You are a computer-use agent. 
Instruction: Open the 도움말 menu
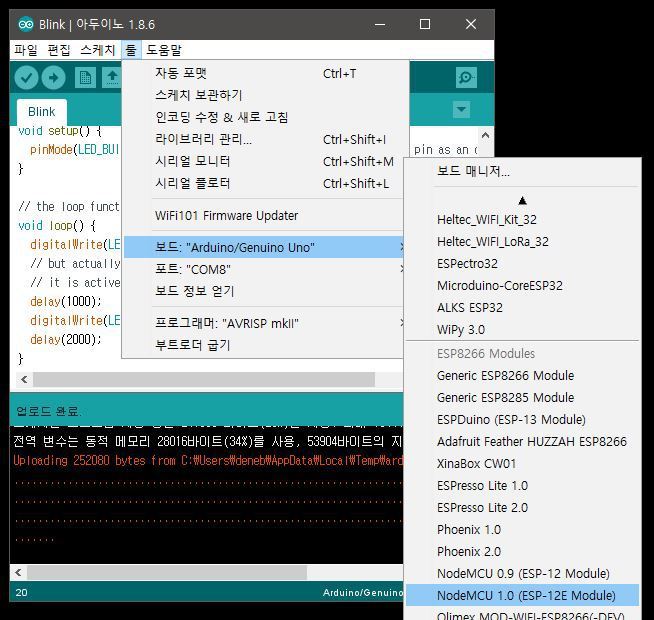164,50
